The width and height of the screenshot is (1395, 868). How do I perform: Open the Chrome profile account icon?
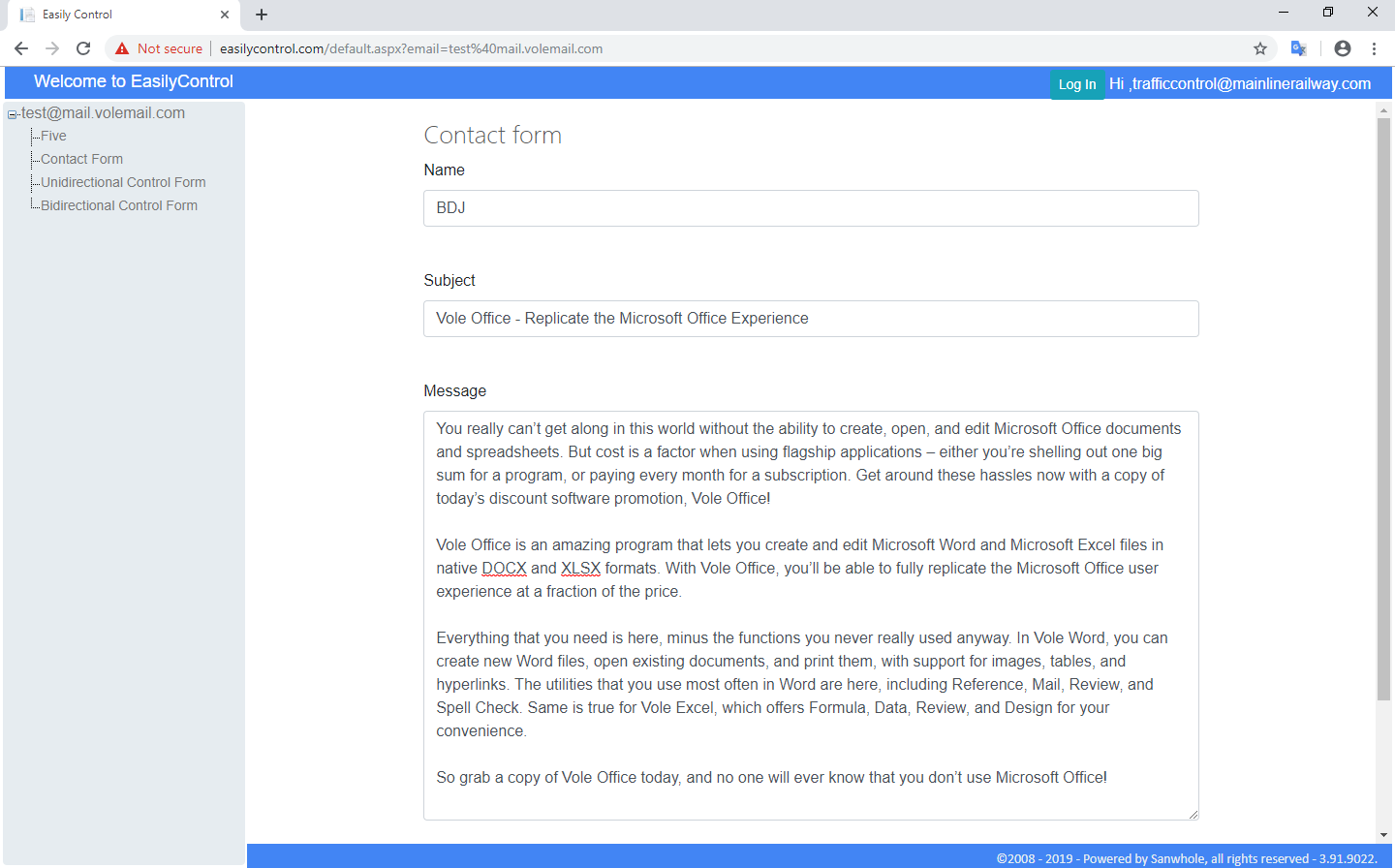point(1343,48)
